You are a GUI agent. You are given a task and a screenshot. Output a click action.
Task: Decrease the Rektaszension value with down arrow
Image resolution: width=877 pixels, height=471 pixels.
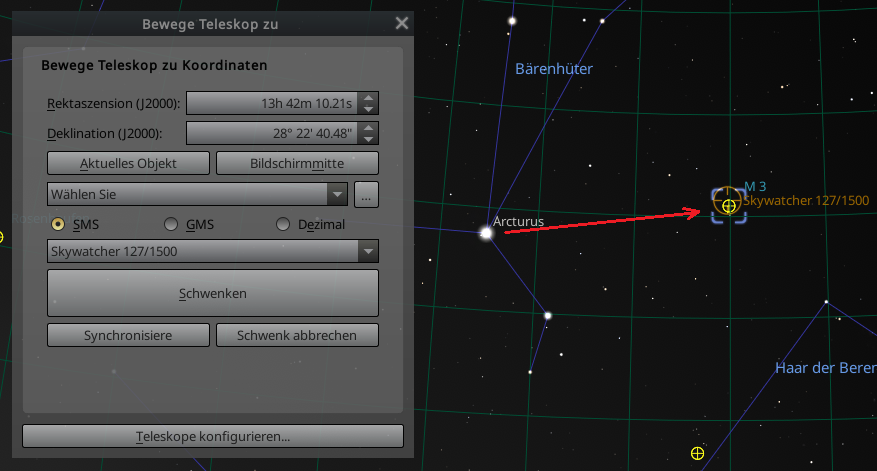pos(368,109)
